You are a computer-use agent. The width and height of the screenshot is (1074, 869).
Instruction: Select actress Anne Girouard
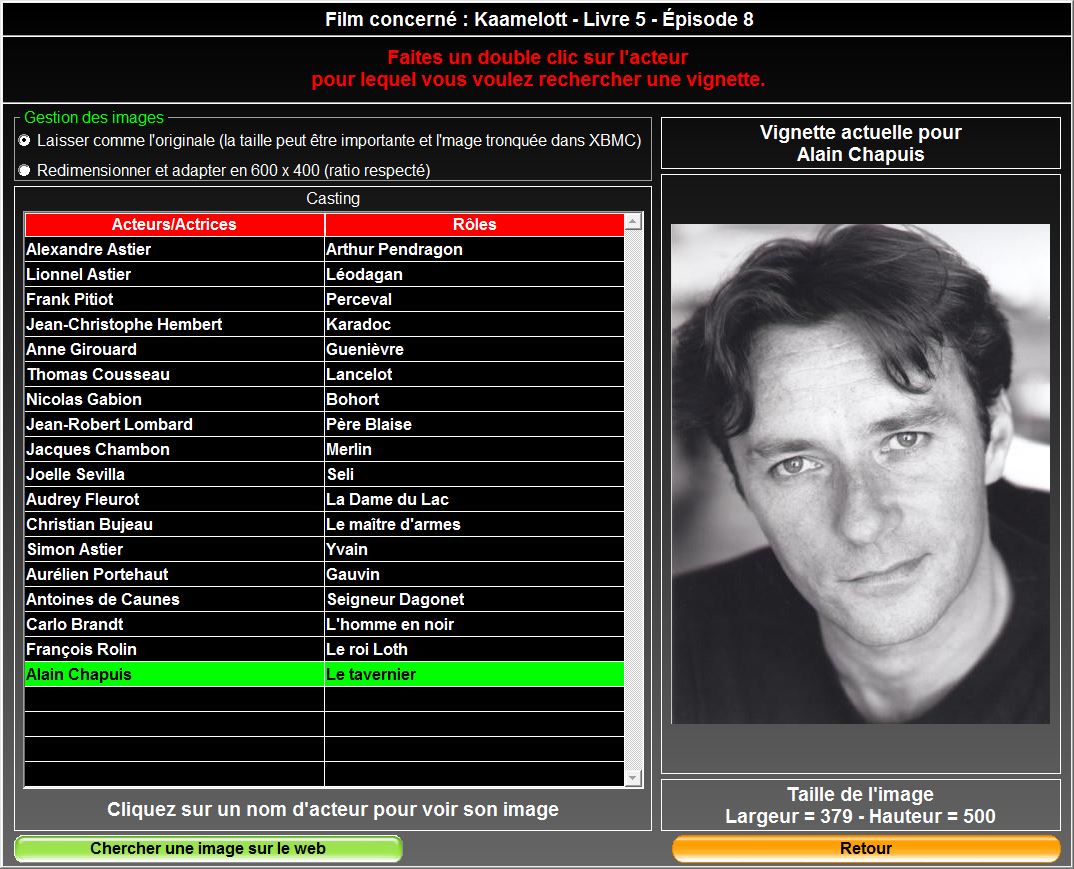pyautogui.click(x=174, y=349)
